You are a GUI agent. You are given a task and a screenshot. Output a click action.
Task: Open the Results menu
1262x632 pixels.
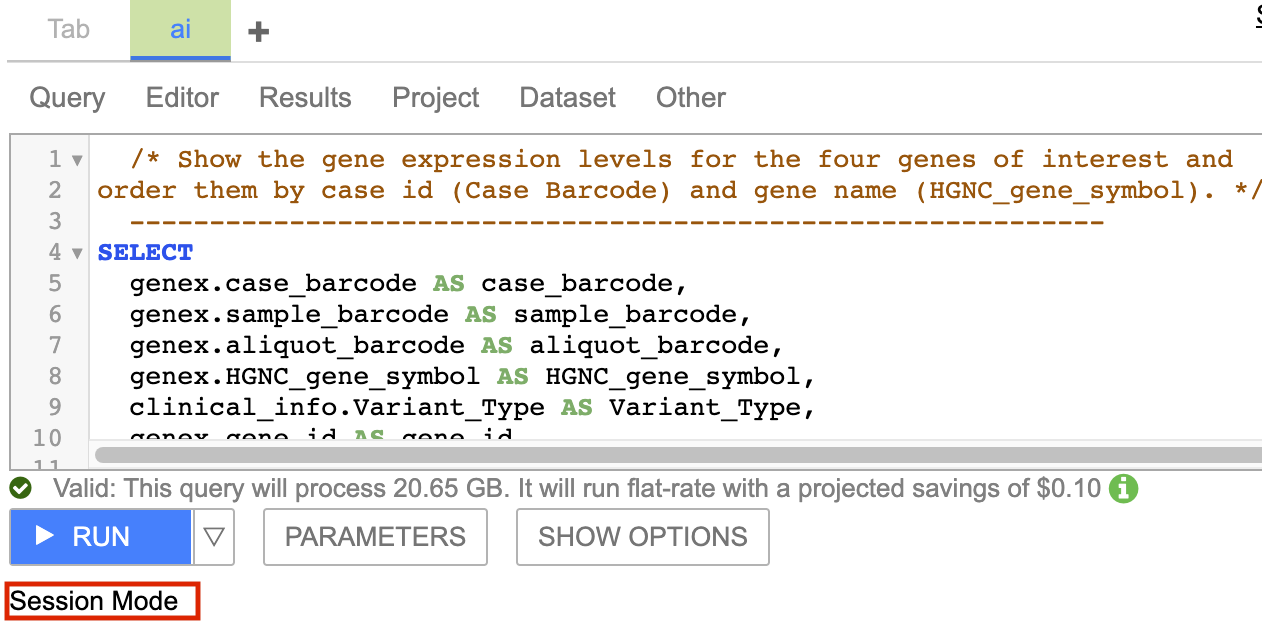pyautogui.click(x=305, y=98)
